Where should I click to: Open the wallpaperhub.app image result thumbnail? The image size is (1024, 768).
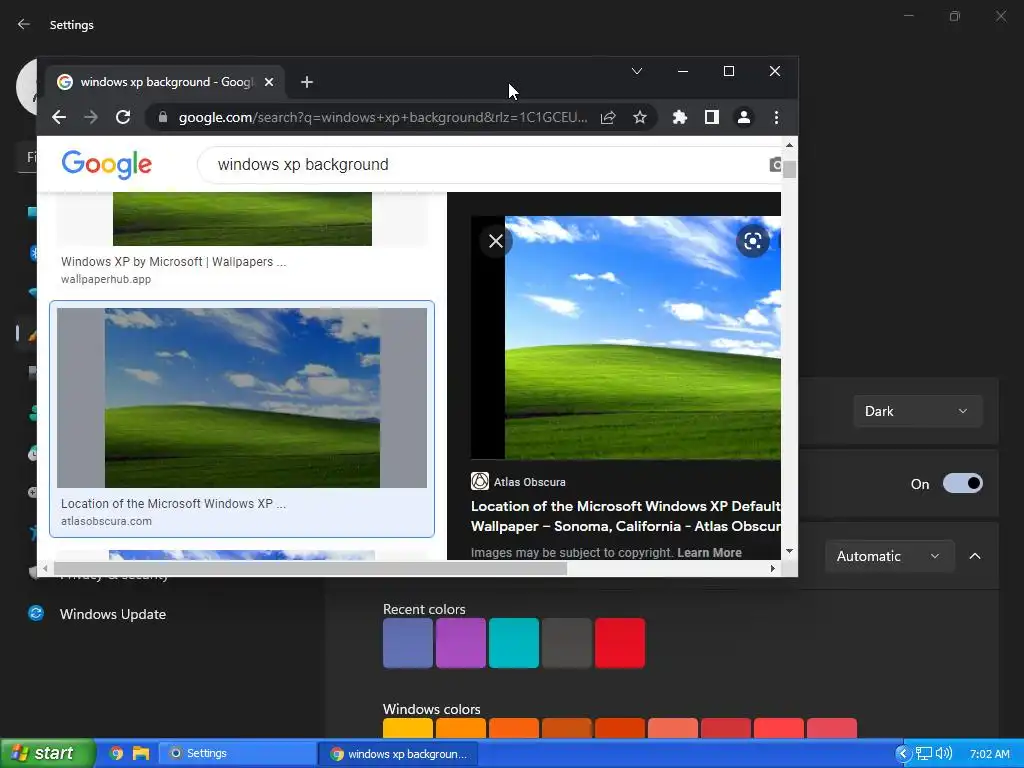[242, 219]
